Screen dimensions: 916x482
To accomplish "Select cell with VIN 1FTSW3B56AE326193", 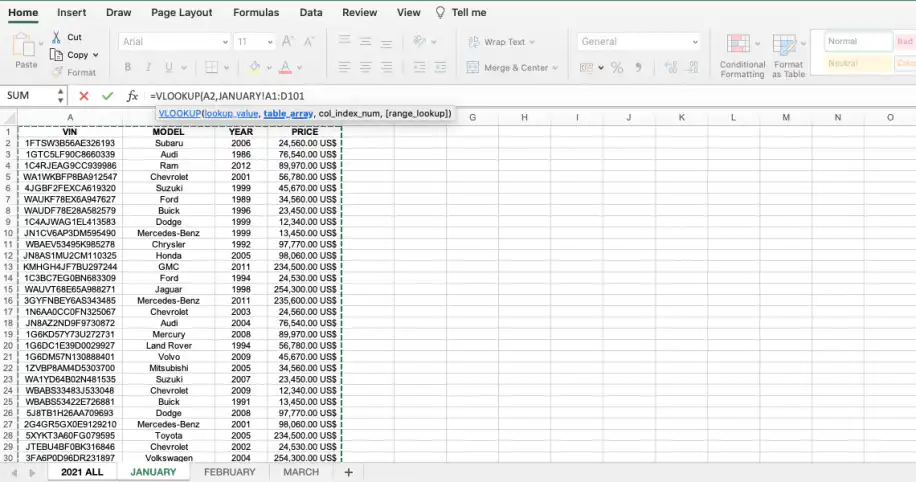I will (x=70, y=143).
